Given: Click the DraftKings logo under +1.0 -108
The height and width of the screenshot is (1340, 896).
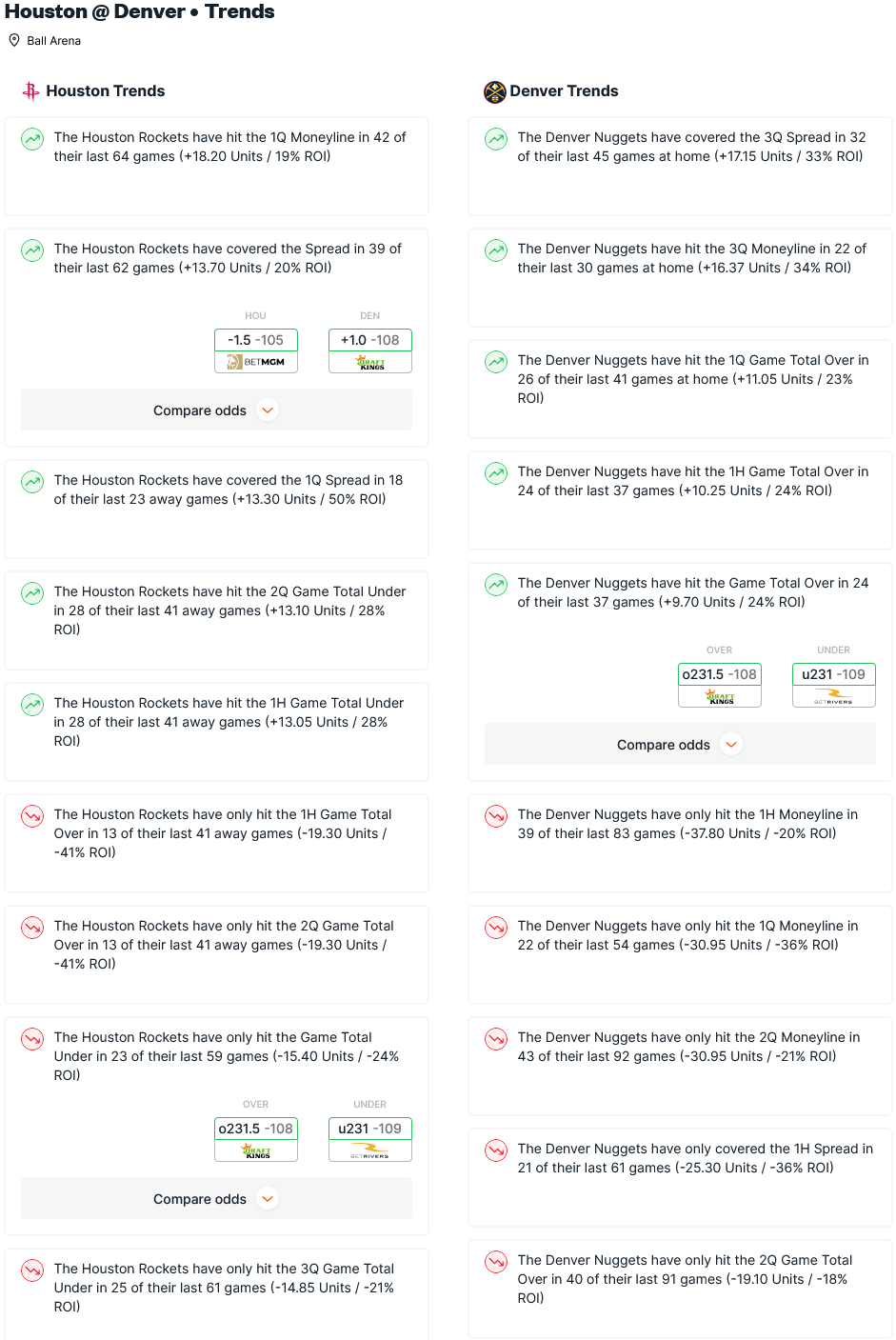Looking at the screenshot, I should (370, 362).
